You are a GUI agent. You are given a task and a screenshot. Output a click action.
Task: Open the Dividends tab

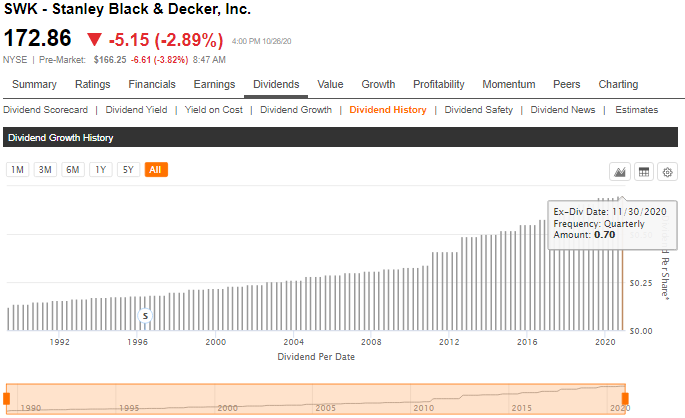tap(276, 84)
